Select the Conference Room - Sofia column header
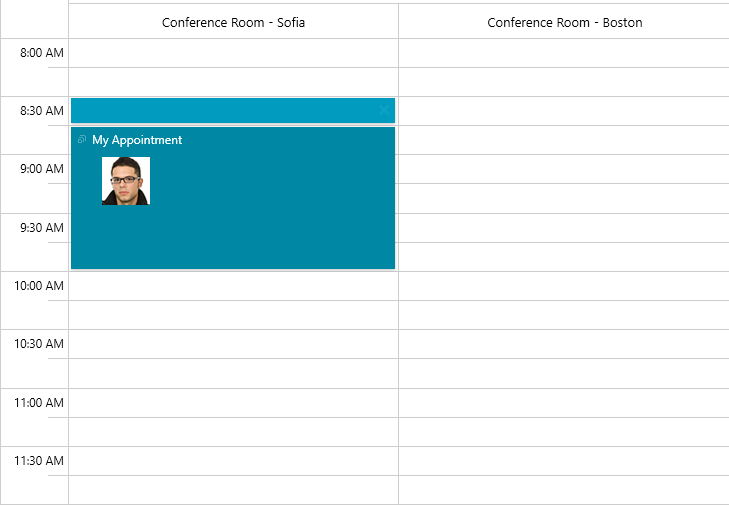The image size is (729, 505). [x=233, y=22]
